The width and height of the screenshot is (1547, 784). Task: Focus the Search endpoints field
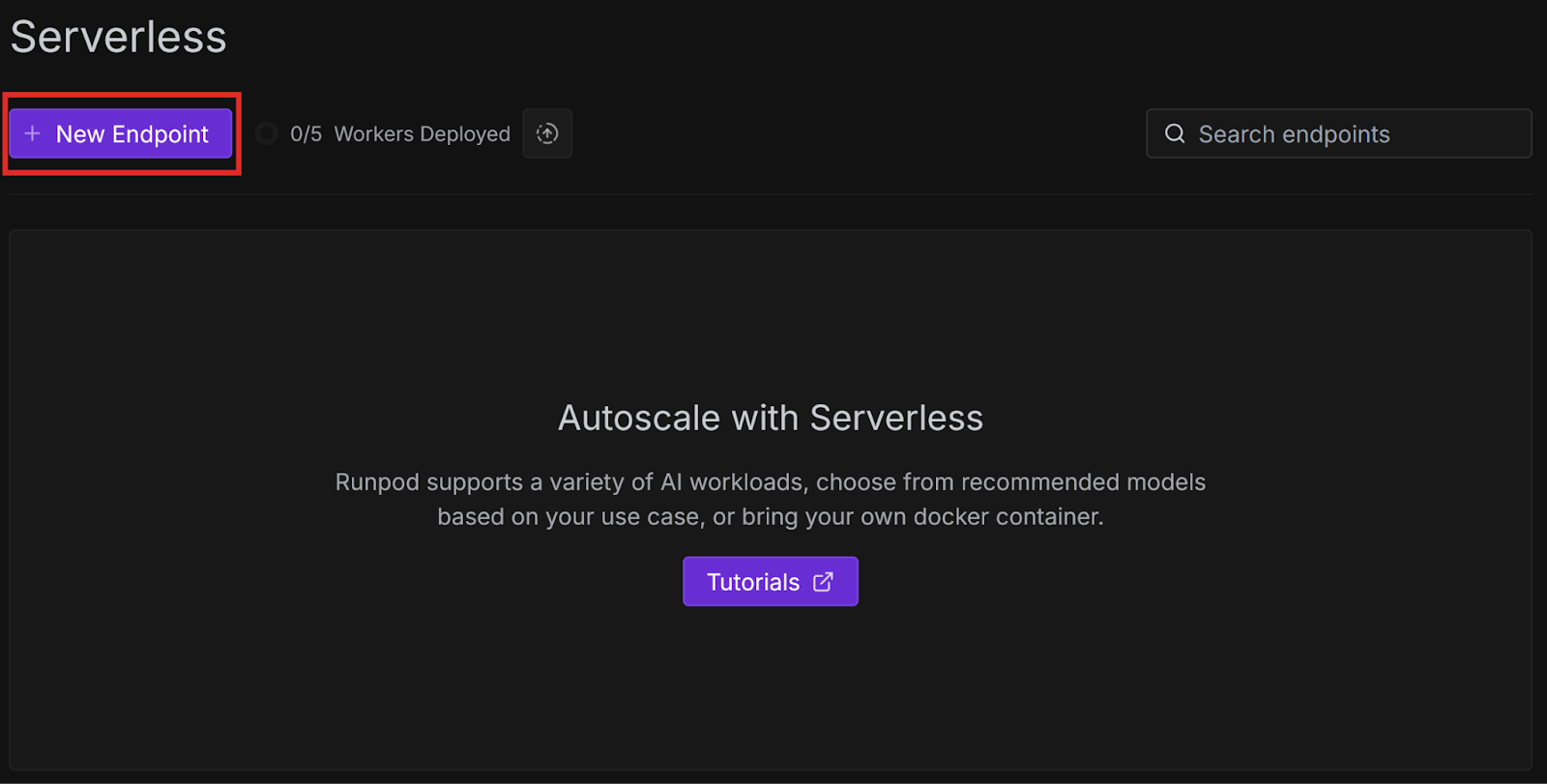[1339, 133]
